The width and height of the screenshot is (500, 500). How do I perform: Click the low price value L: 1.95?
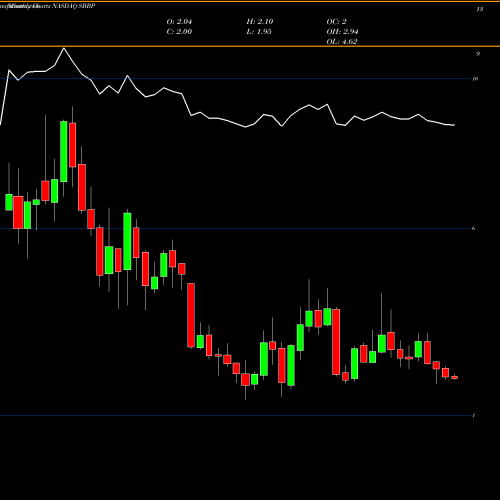pos(259,32)
